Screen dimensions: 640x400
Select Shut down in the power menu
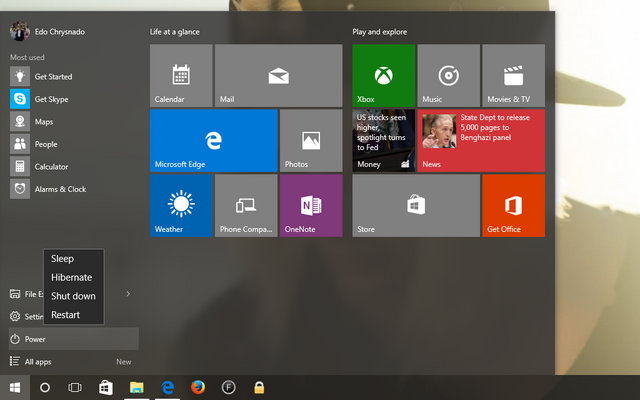point(74,296)
